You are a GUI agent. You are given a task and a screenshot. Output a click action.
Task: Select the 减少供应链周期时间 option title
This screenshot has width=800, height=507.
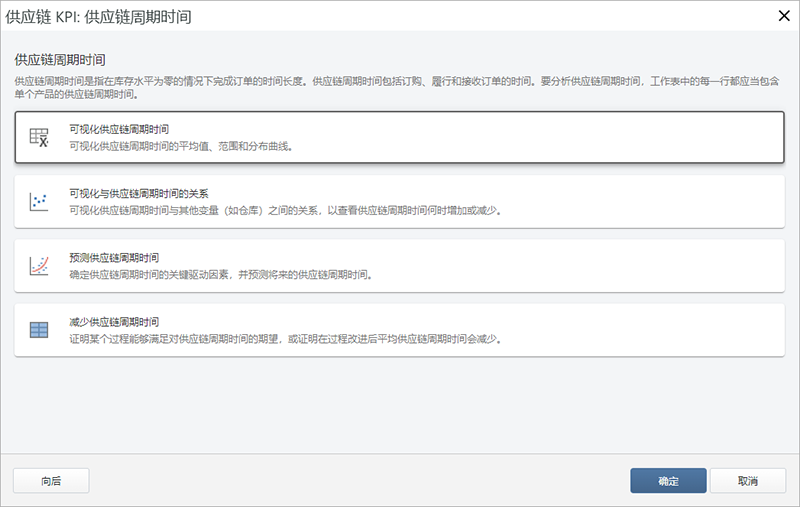(113, 322)
